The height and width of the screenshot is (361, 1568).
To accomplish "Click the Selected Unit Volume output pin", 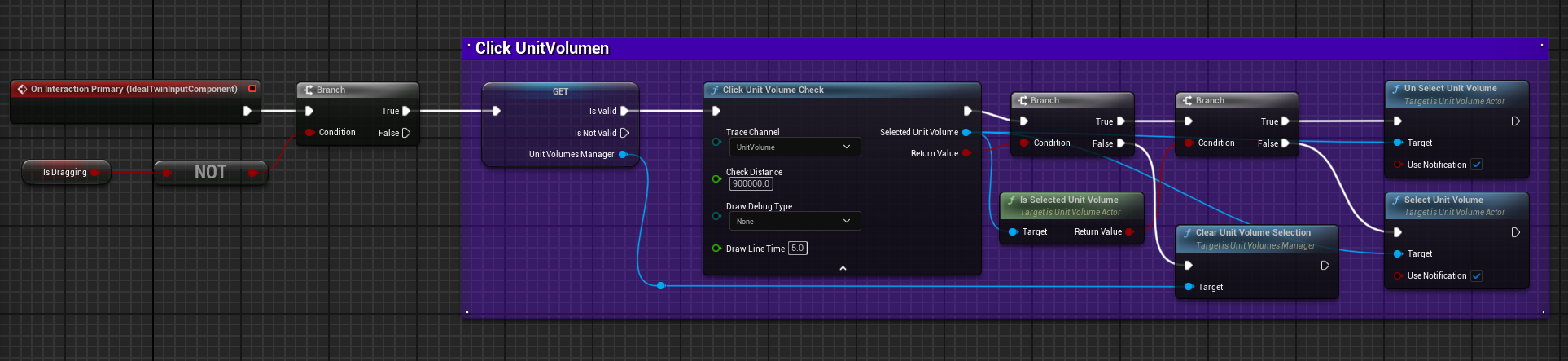I will click(x=966, y=132).
